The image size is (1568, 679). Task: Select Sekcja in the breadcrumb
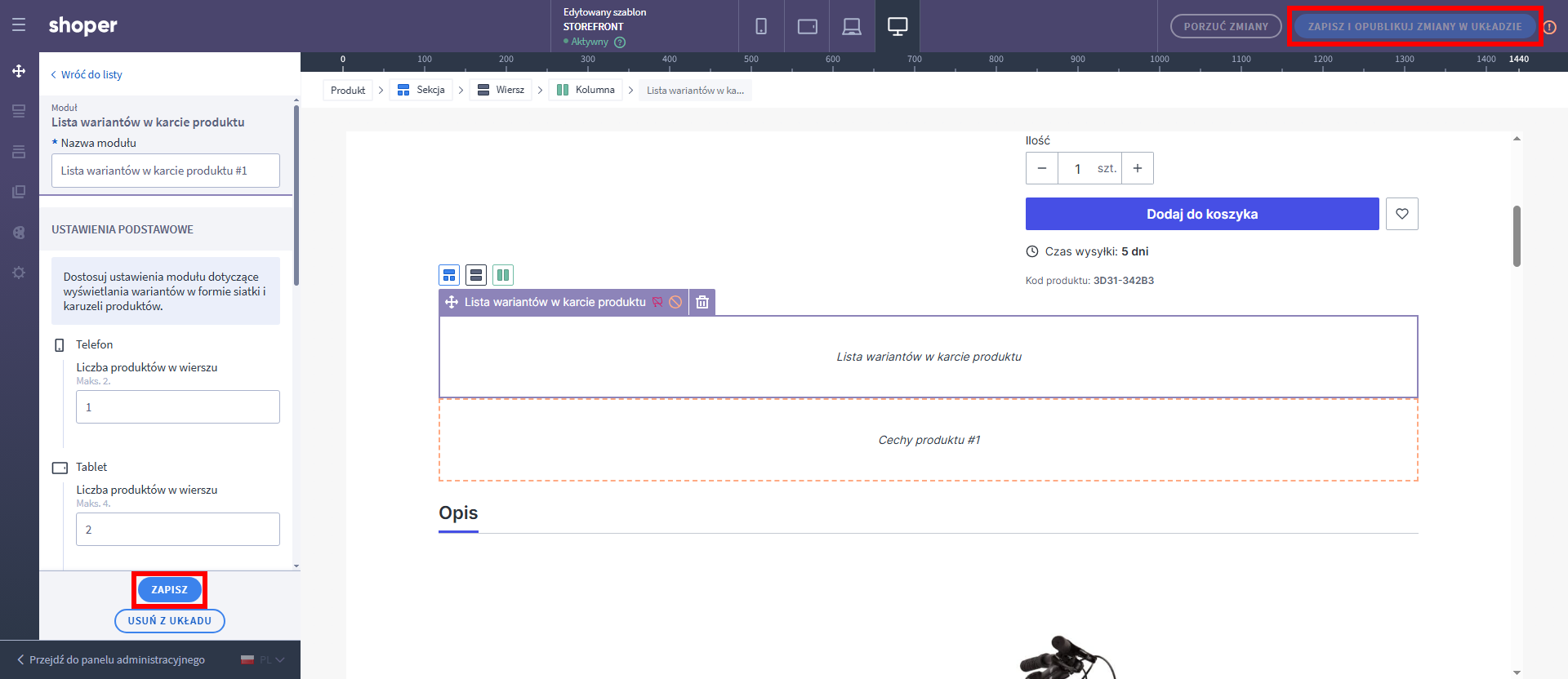point(421,90)
